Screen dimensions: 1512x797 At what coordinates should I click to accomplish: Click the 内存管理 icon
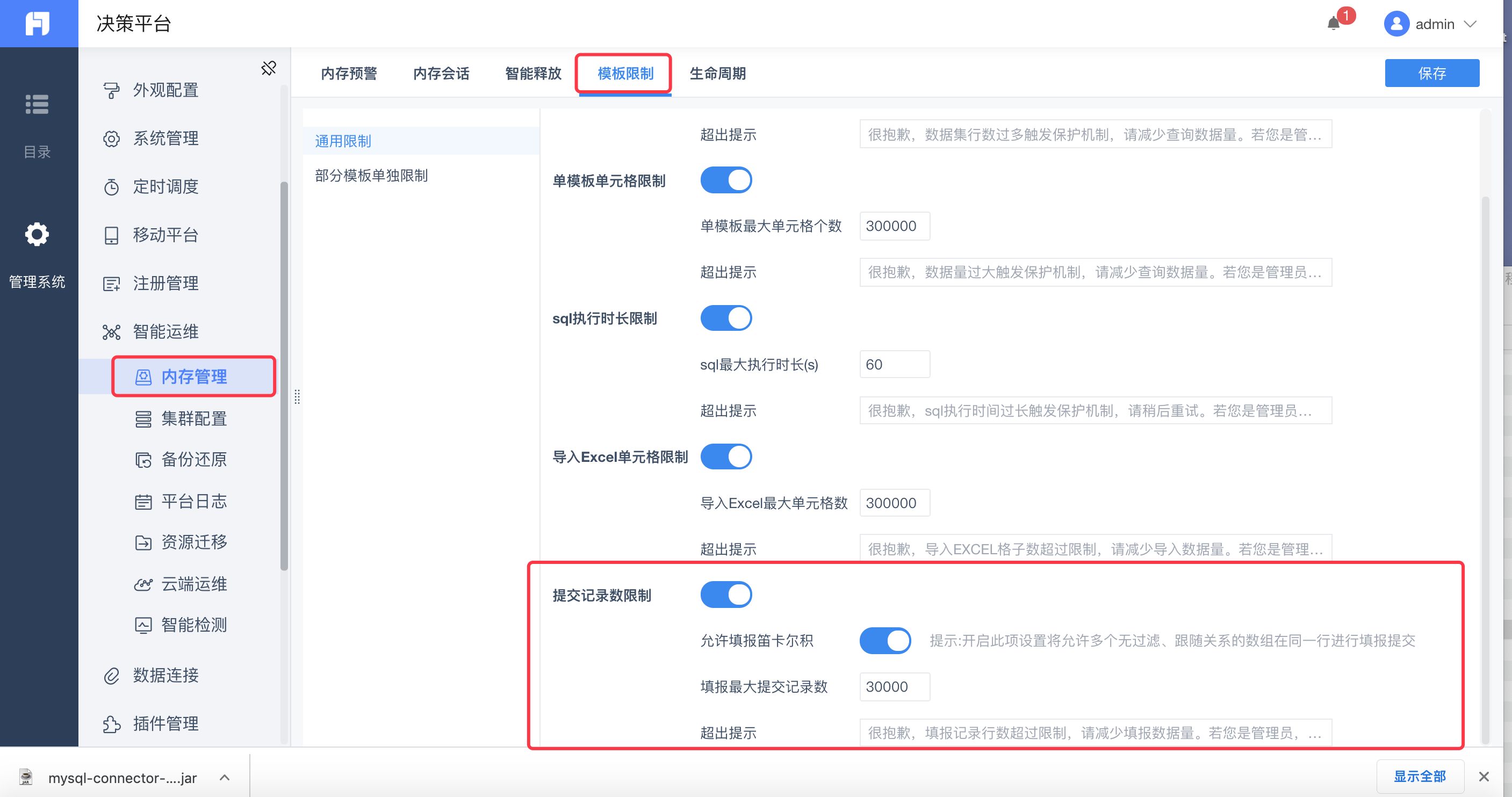click(x=143, y=377)
